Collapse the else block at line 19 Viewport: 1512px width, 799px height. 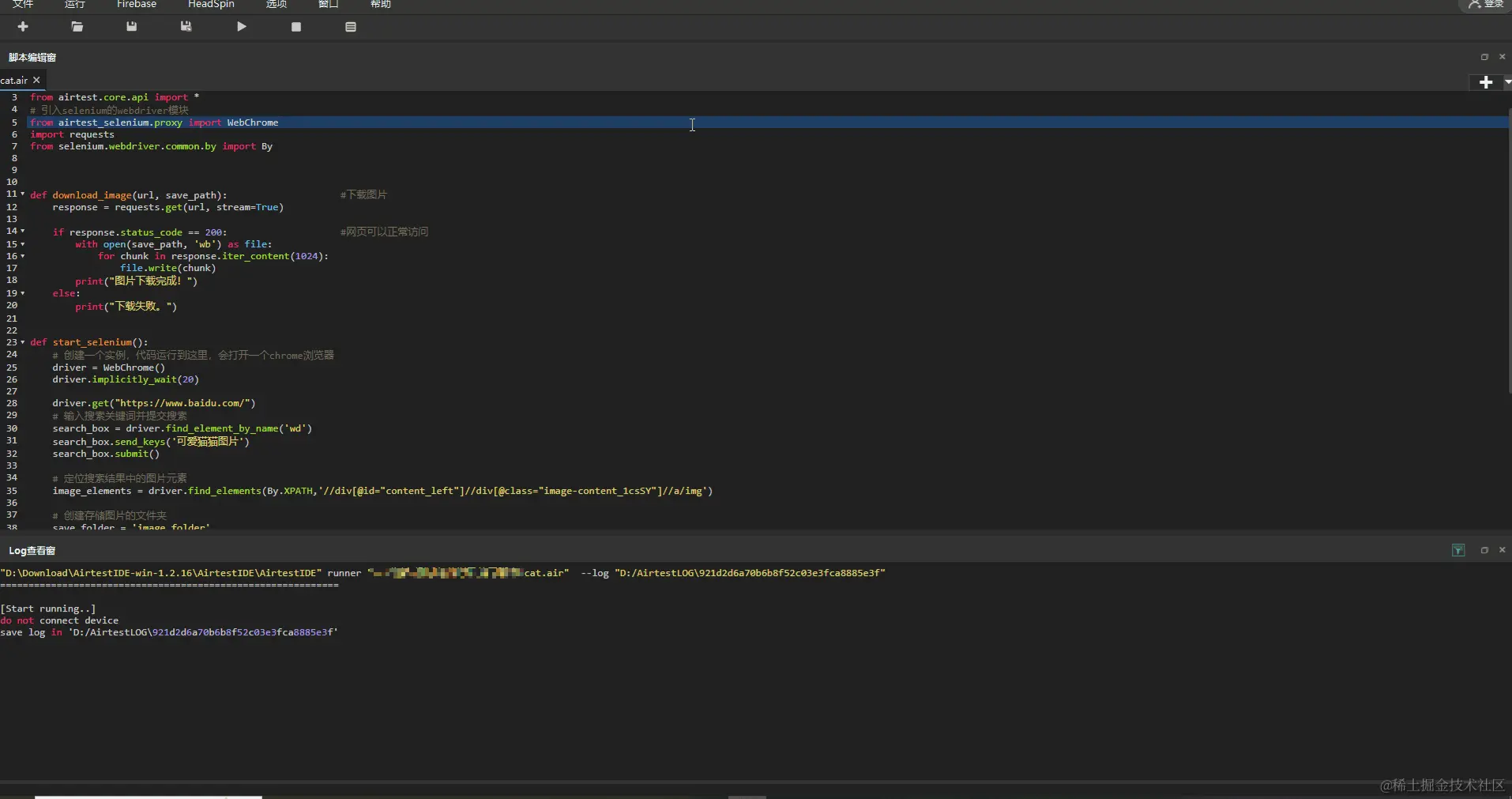click(22, 293)
